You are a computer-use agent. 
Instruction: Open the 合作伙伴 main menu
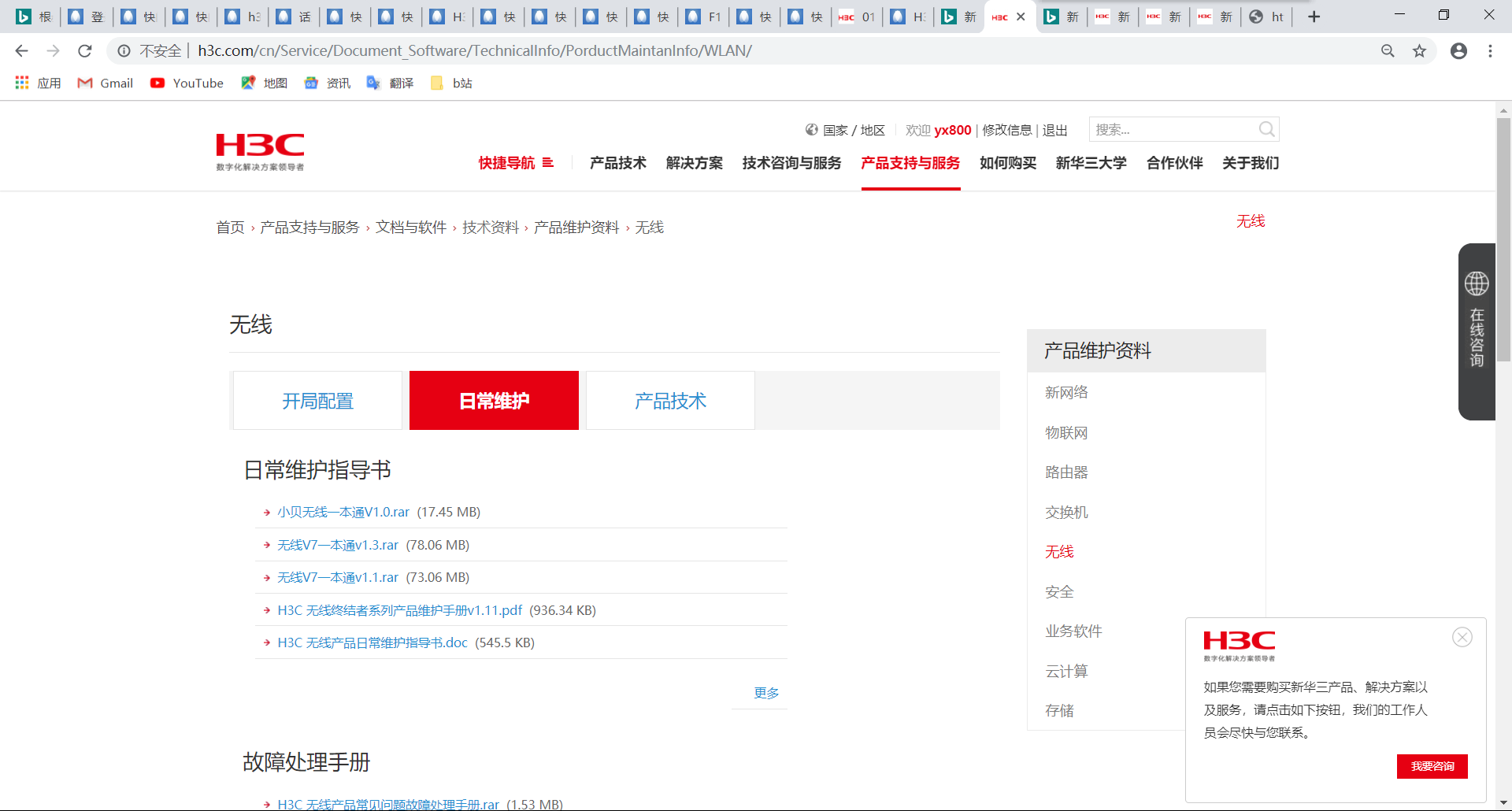pos(1175,163)
